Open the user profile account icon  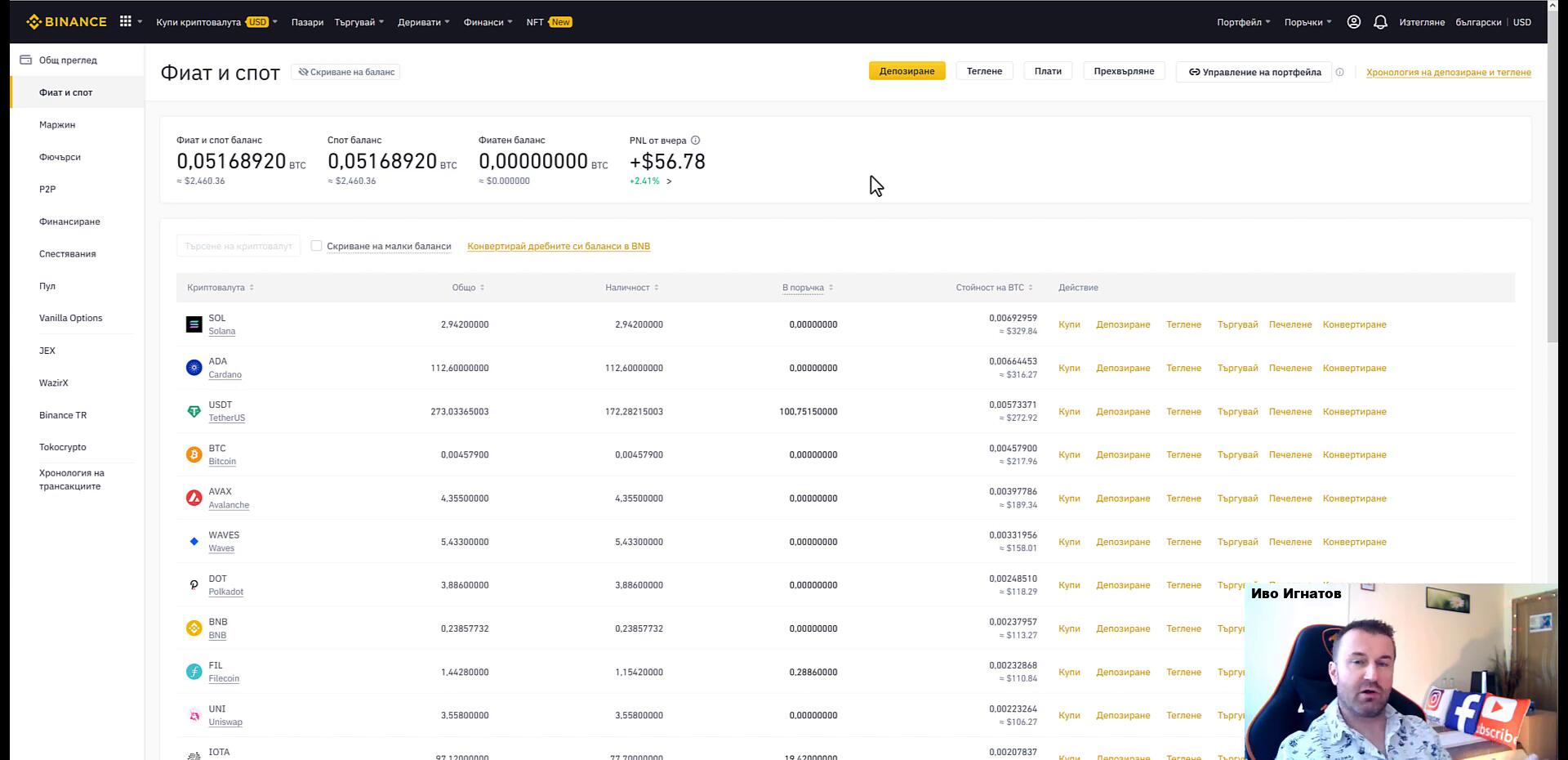[x=1353, y=22]
